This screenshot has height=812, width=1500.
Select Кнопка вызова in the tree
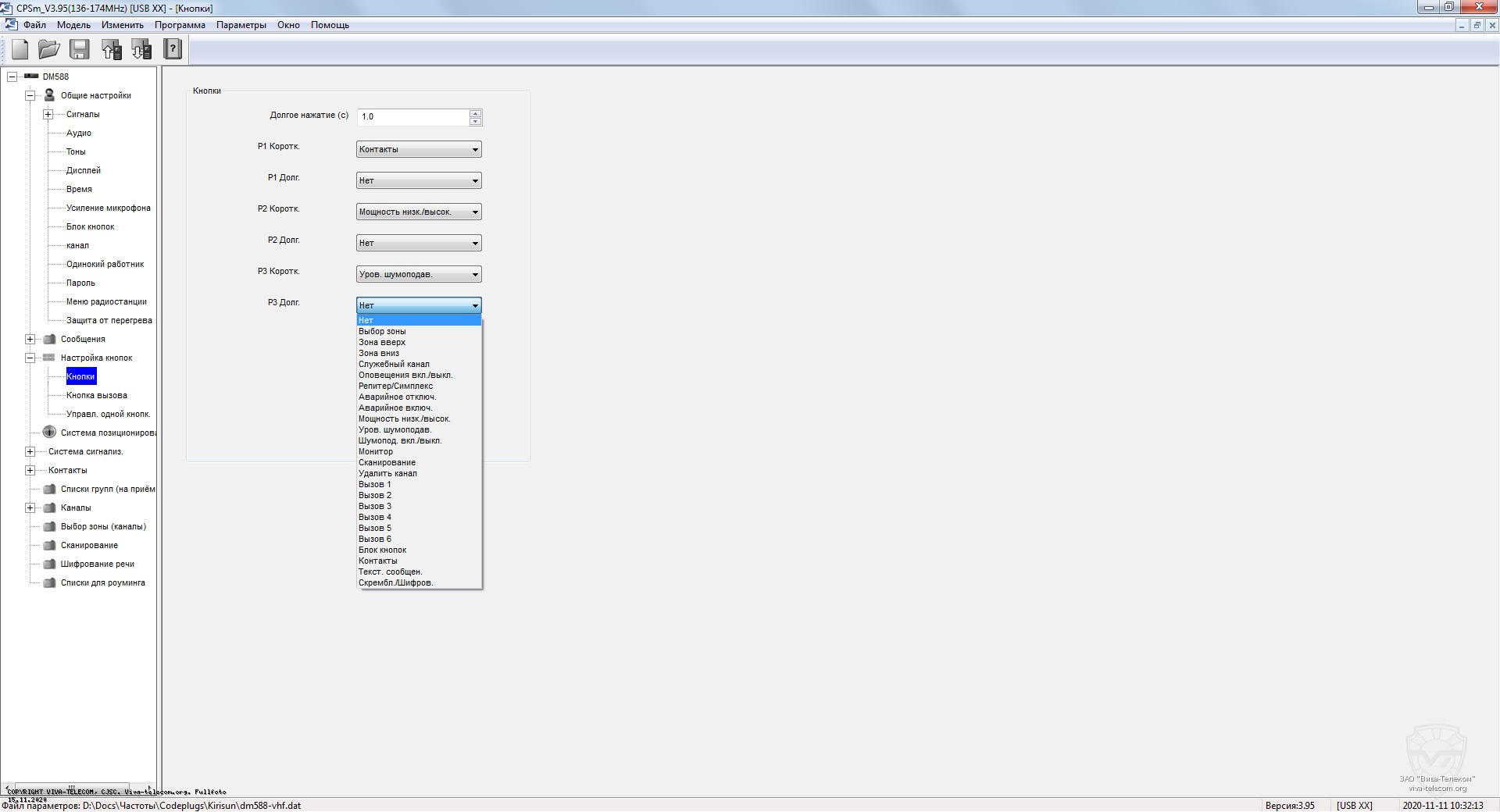(96, 395)
